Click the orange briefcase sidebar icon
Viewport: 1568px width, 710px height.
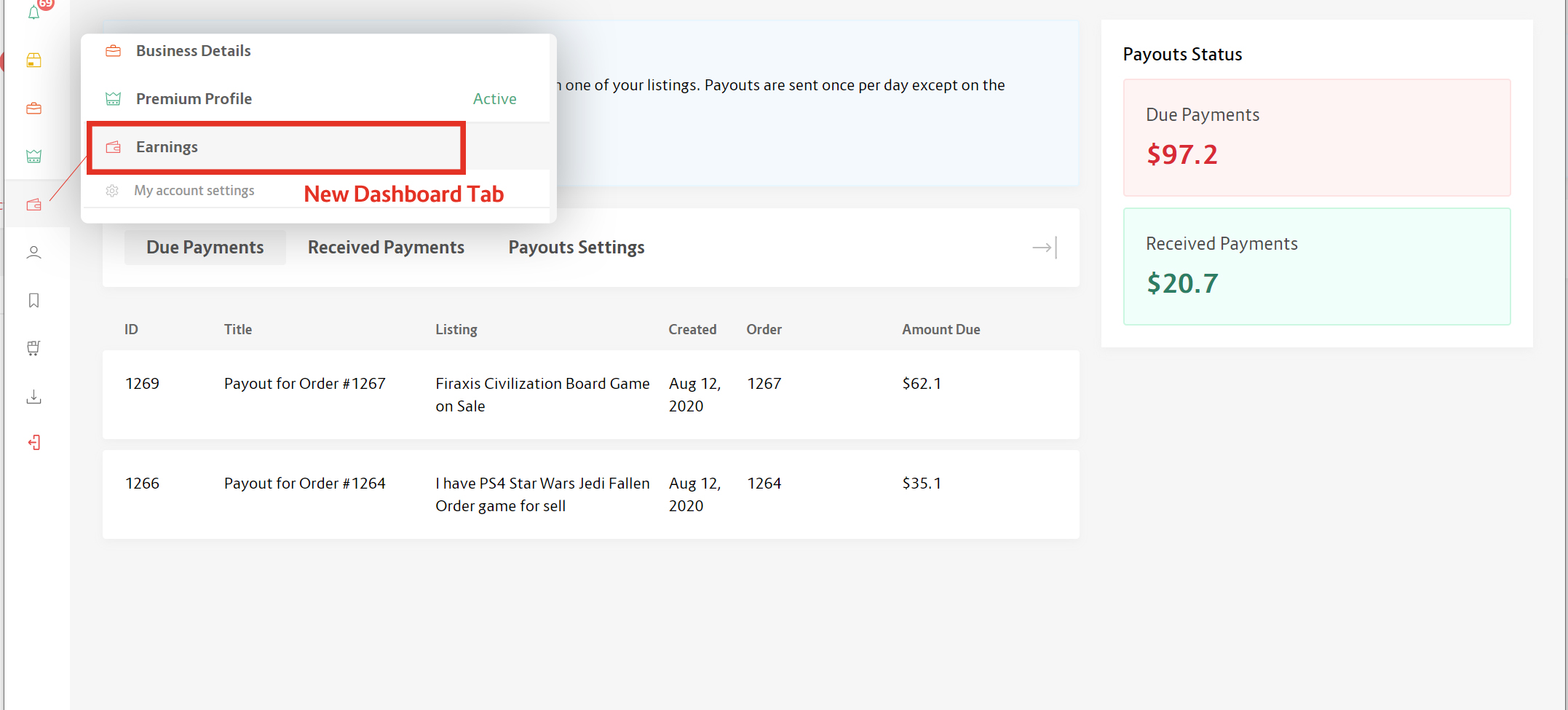[33, 109]
